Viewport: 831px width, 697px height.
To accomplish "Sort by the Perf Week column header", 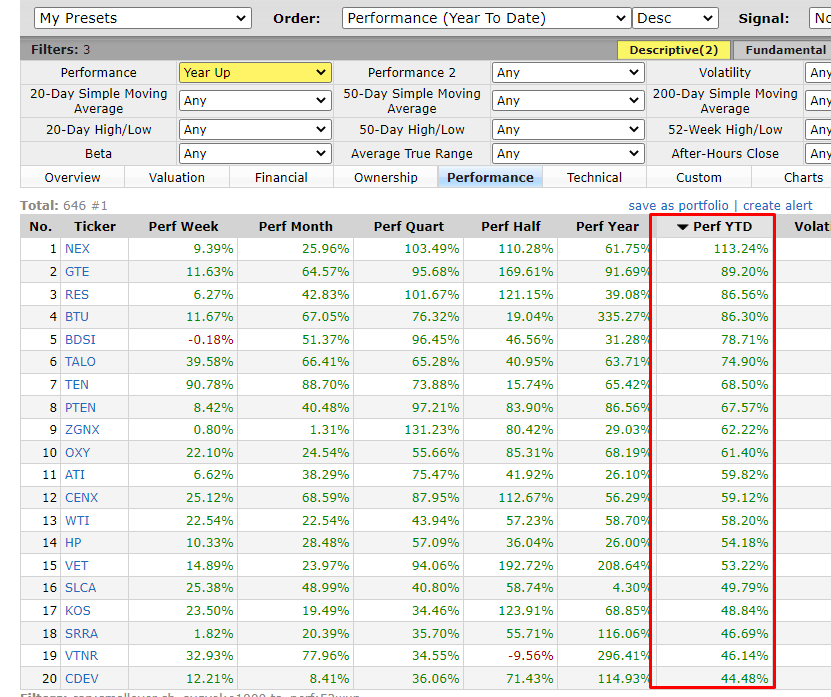I will tap(183, 227).
